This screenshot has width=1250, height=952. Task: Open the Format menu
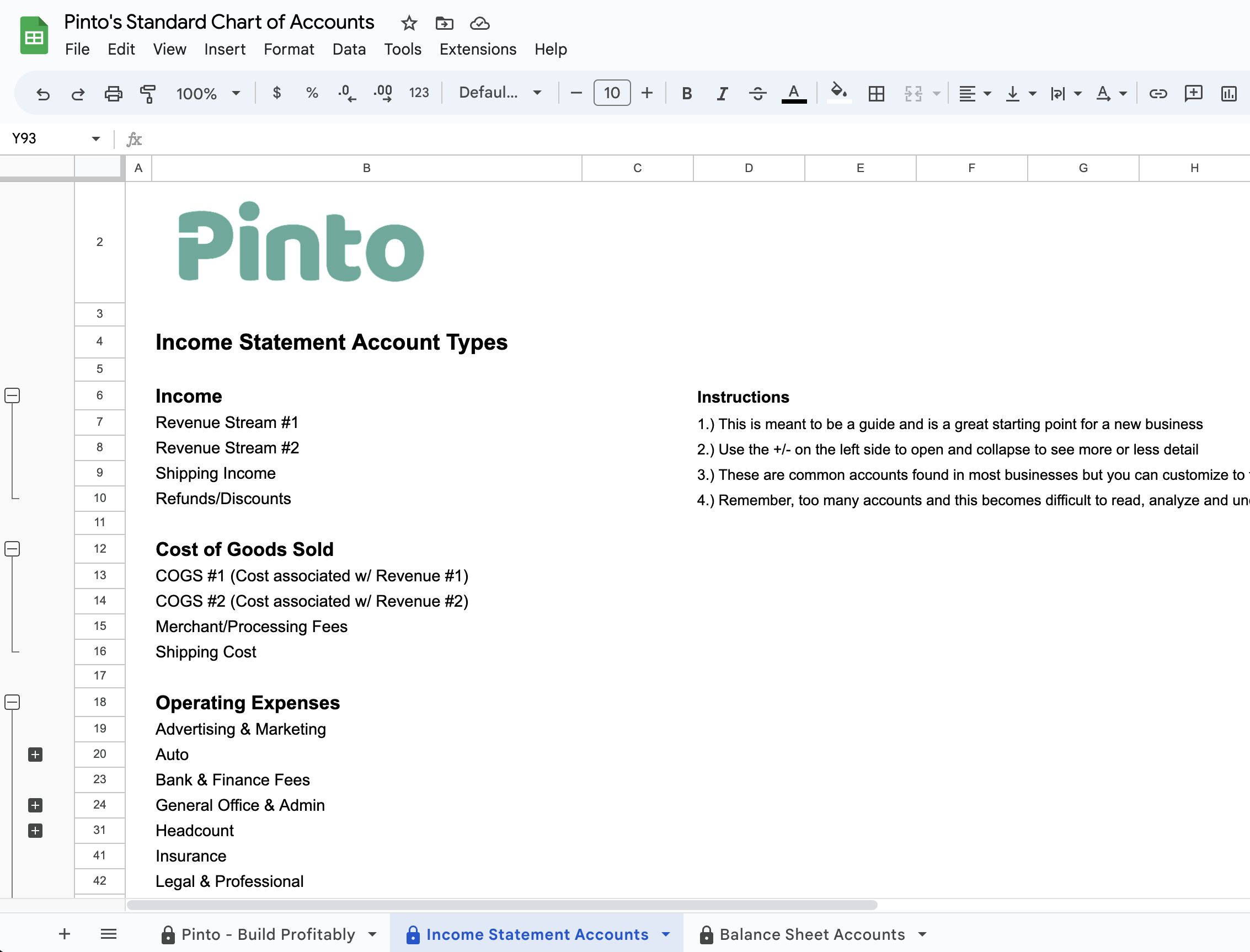pyautogui.click(x=289, y=49)
